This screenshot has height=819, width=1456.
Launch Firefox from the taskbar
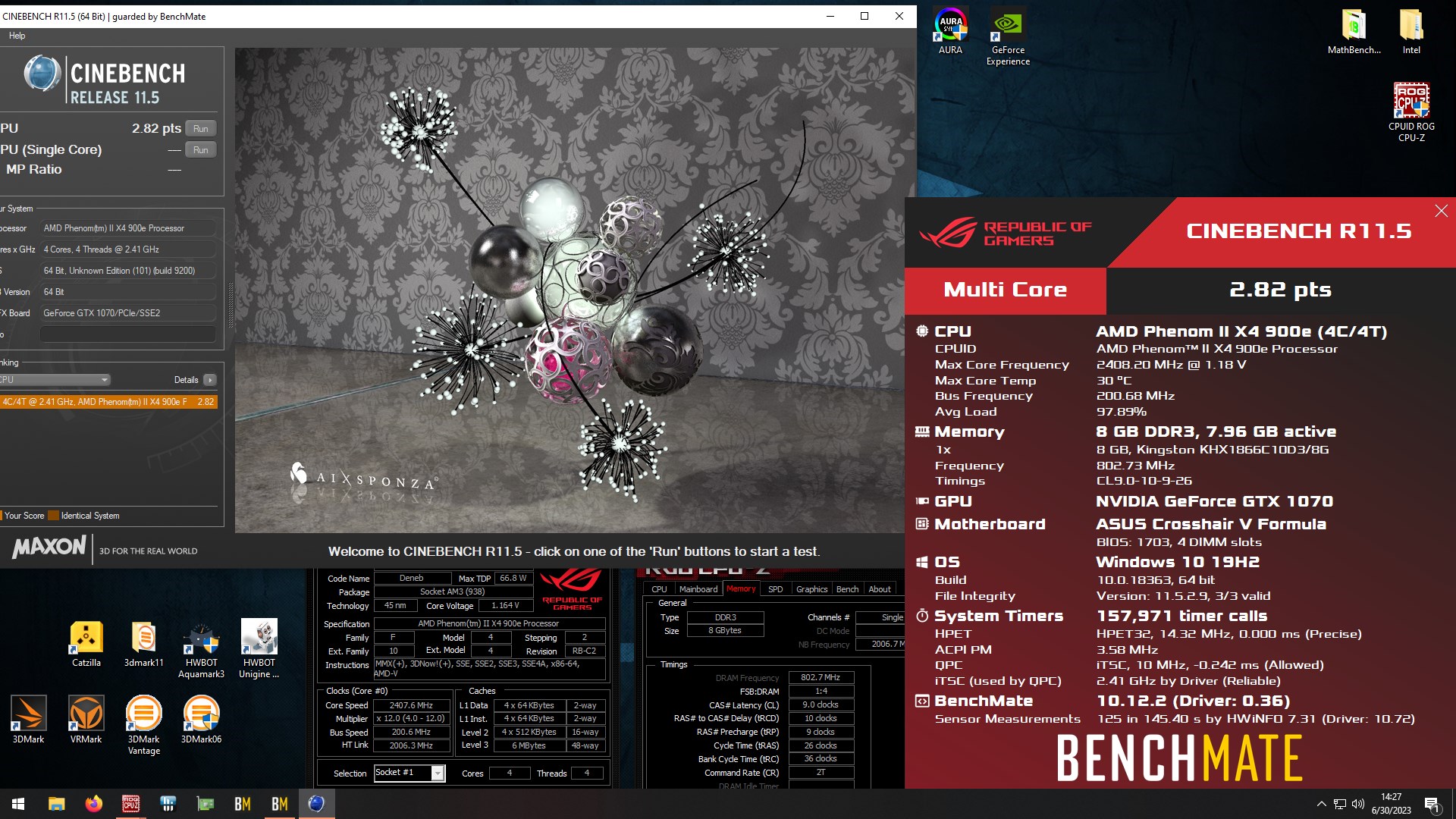tap(94, 804)
